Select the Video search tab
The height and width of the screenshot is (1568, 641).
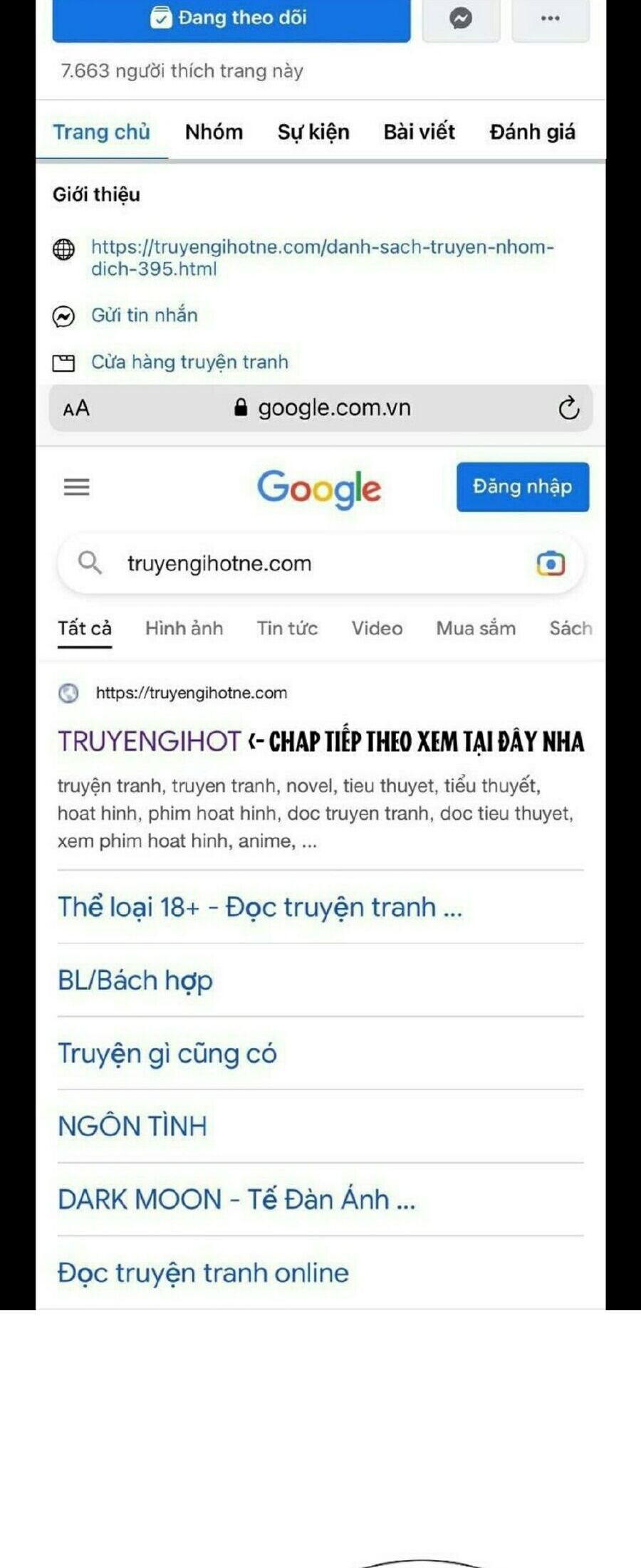(x=377, y=628)
